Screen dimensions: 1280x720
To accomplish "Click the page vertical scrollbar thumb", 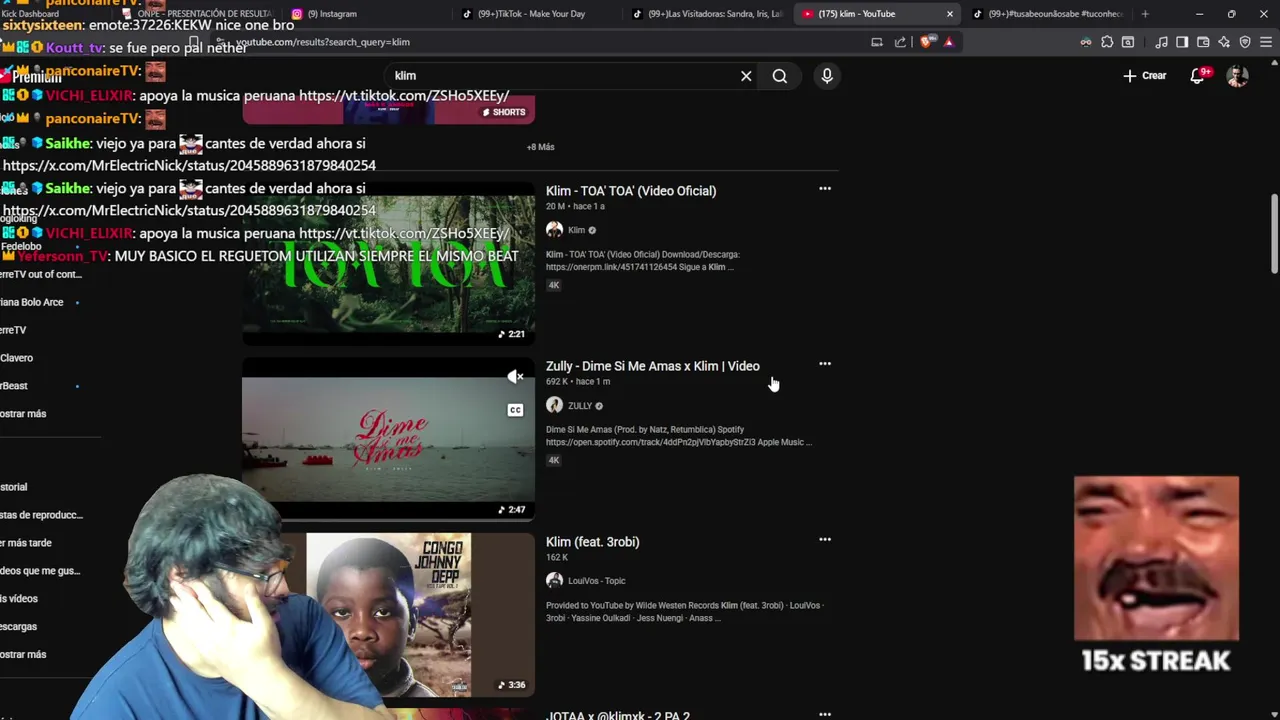I will (x=1273, y=233).
